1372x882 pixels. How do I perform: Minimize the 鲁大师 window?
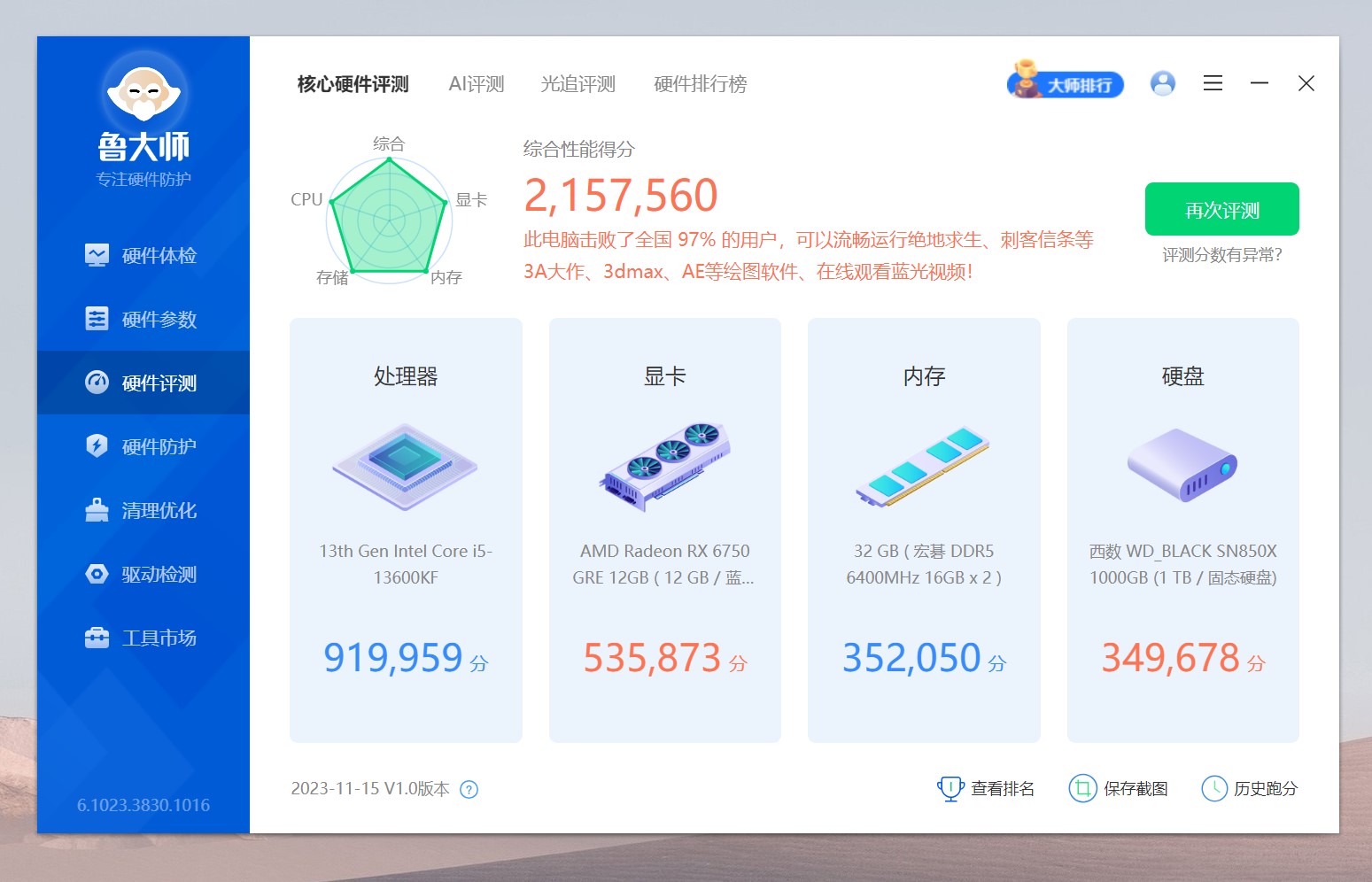pos(1260,83)
